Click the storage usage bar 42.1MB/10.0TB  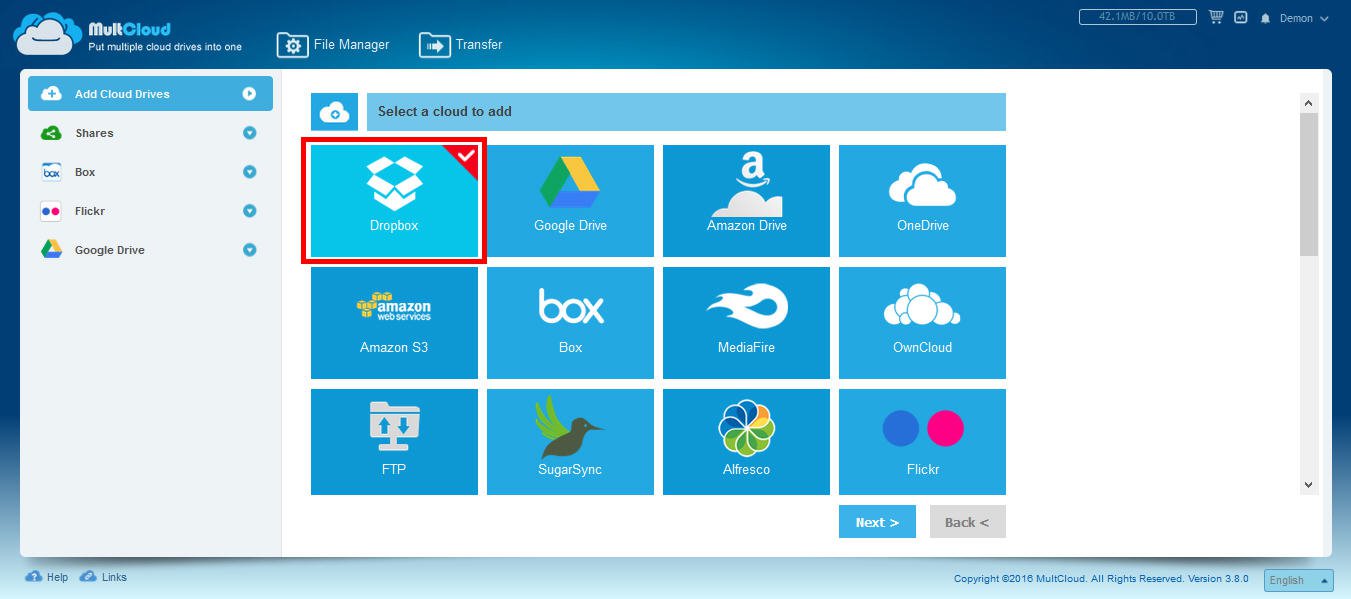coord(1138,17)
